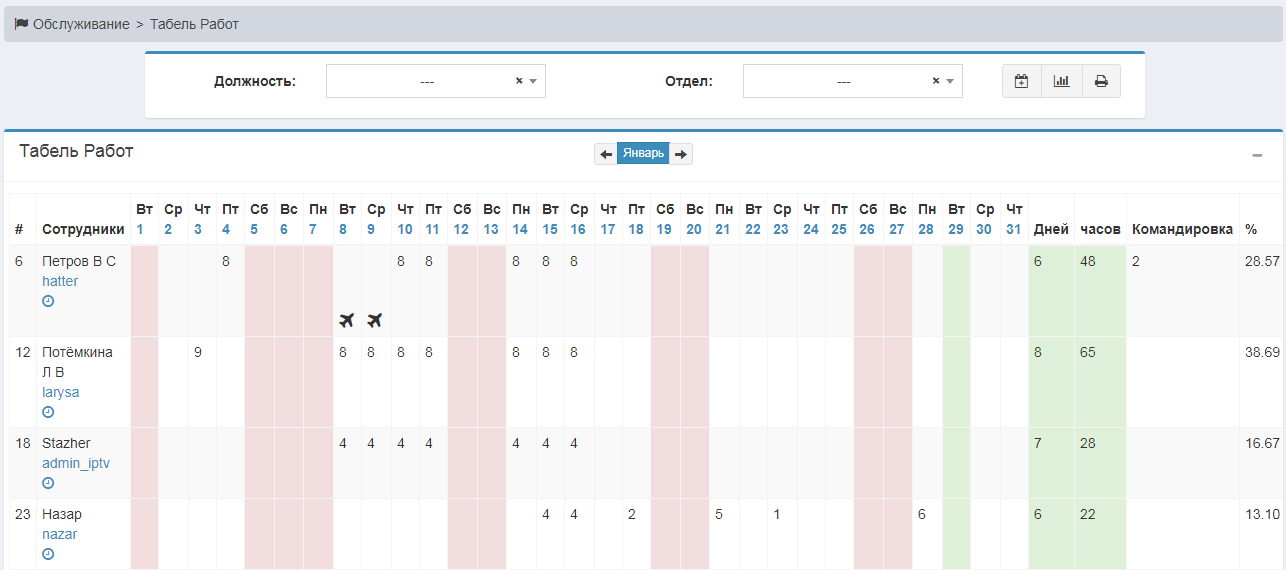This screenshot has height=570, width=1286.
Task: Go to previous month with left arrow
Action: point(606,154)
